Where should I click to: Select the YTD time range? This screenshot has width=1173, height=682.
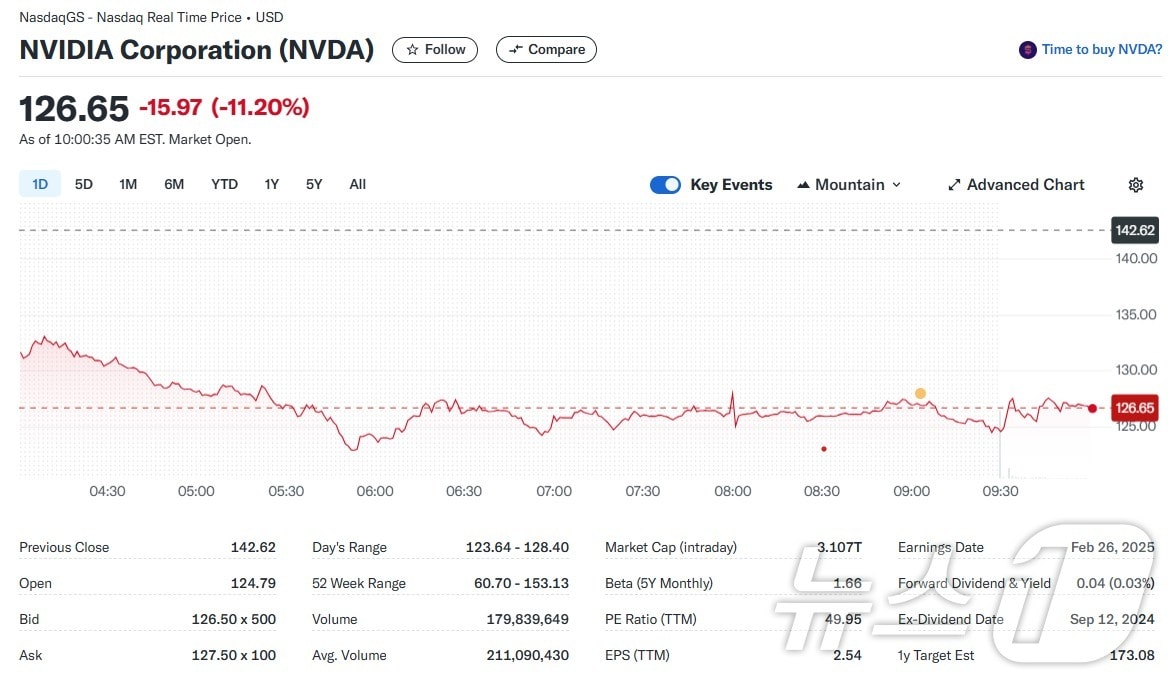[x=224, y=184]
